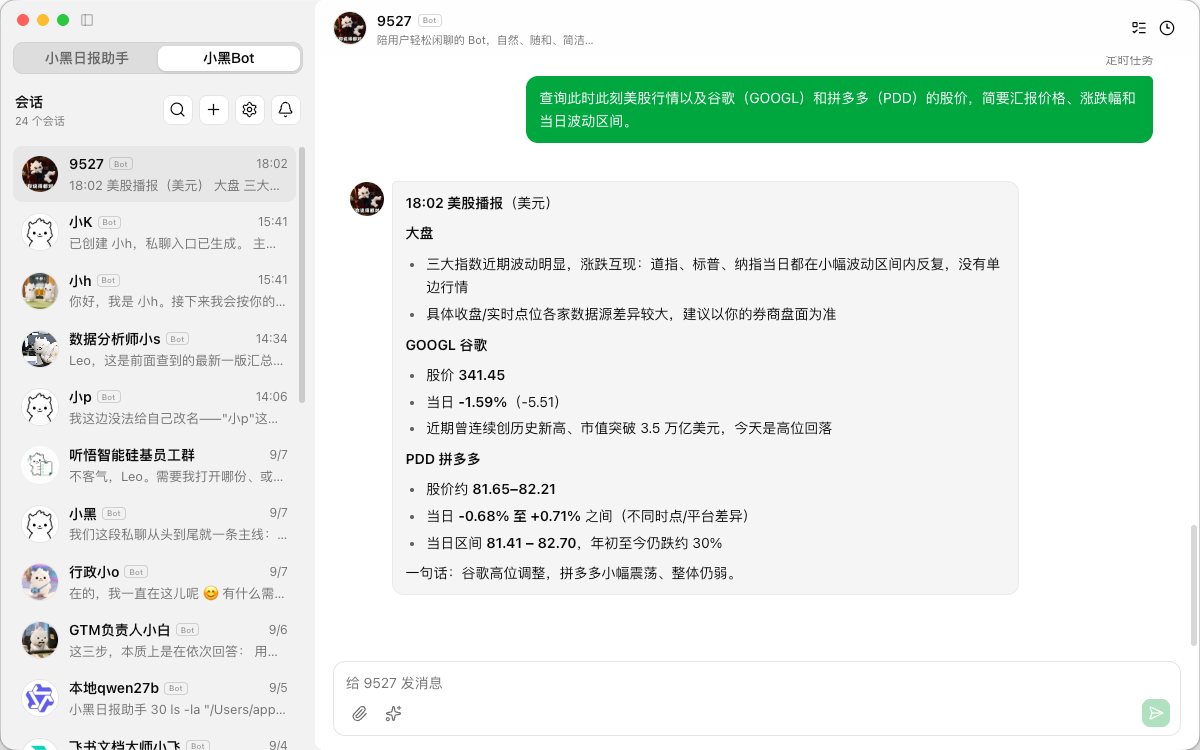Open the 行政小o conversation
Image resolution: width=1200 pixels, height=750 pixels.
click(155, 582)
